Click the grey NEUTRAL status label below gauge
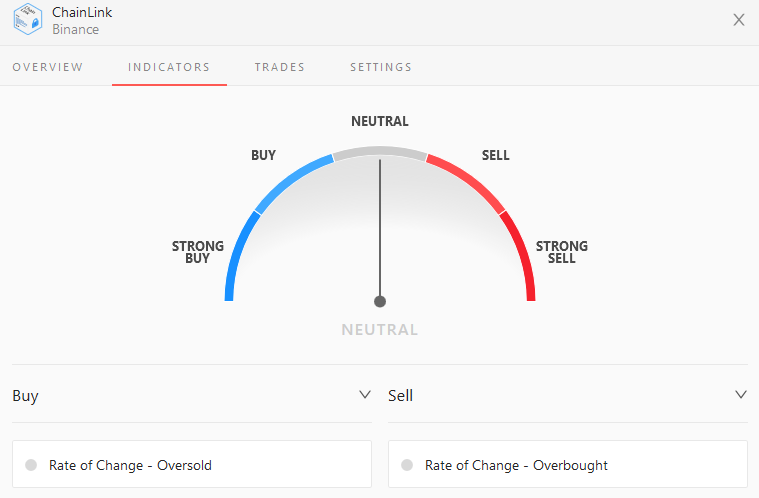Screen dimensions: 759x498 click(380, 330)
